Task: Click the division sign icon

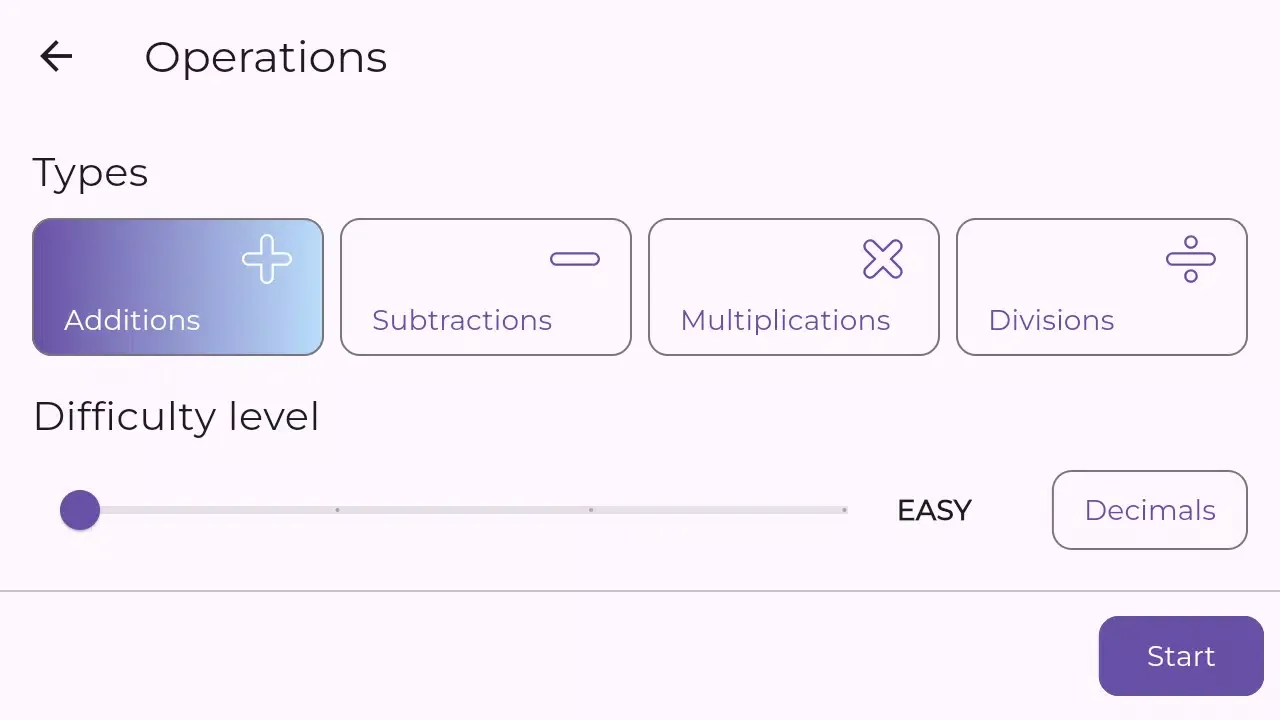Action: coord(1191,260)
